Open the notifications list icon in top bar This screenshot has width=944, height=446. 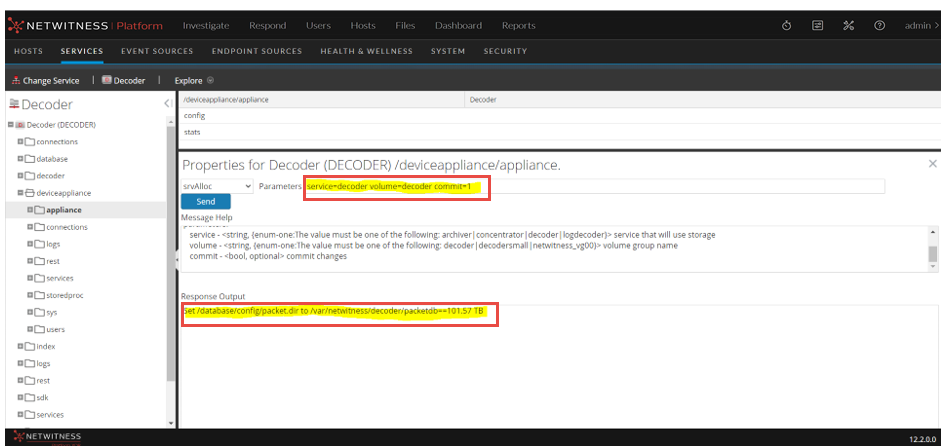coord(817,25)
